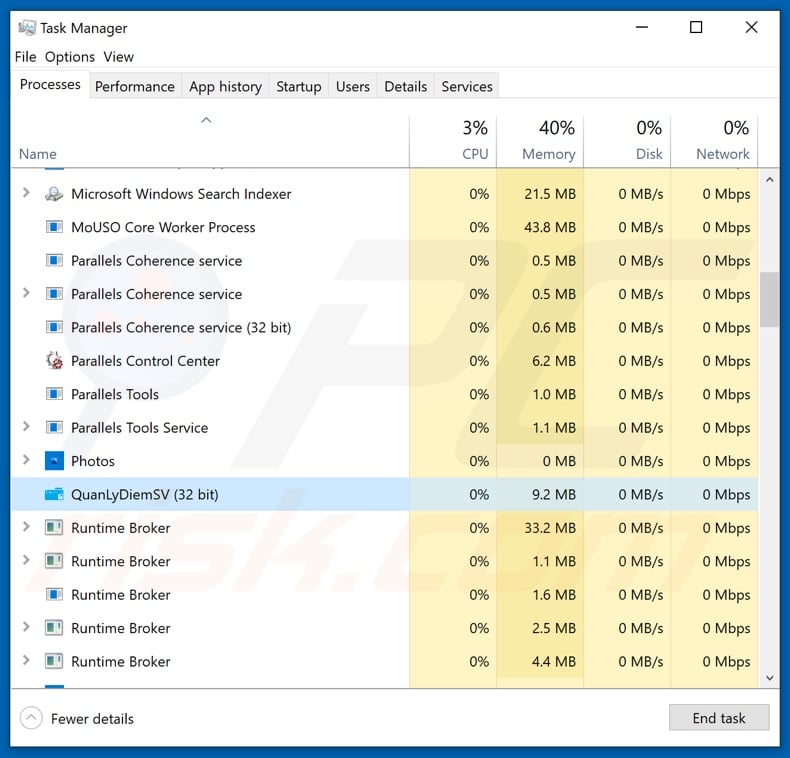This screenshot has width=790, height=758.
Task: Maximize the Task Manager window
Action: tap(696, 27)
